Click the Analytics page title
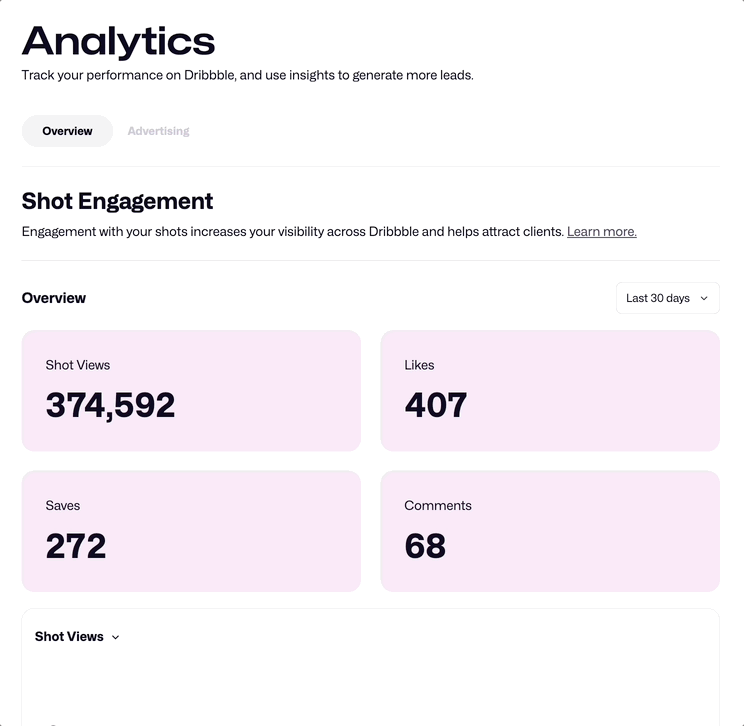 point(118,42)
